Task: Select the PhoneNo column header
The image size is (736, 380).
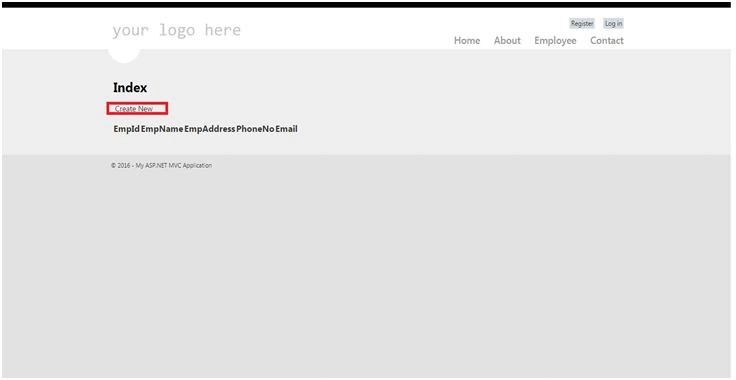Action: pyautogui.click(x=255, y=129)
